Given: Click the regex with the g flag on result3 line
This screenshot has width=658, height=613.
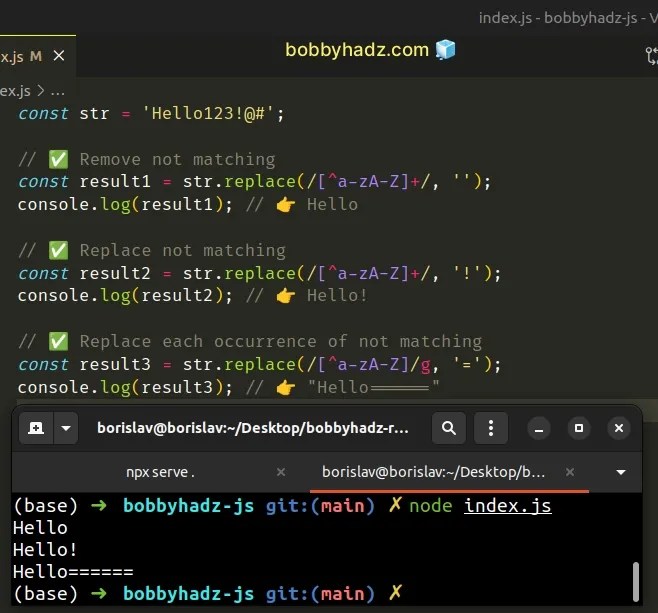Looking at the screenshot, I should [368, 365].
